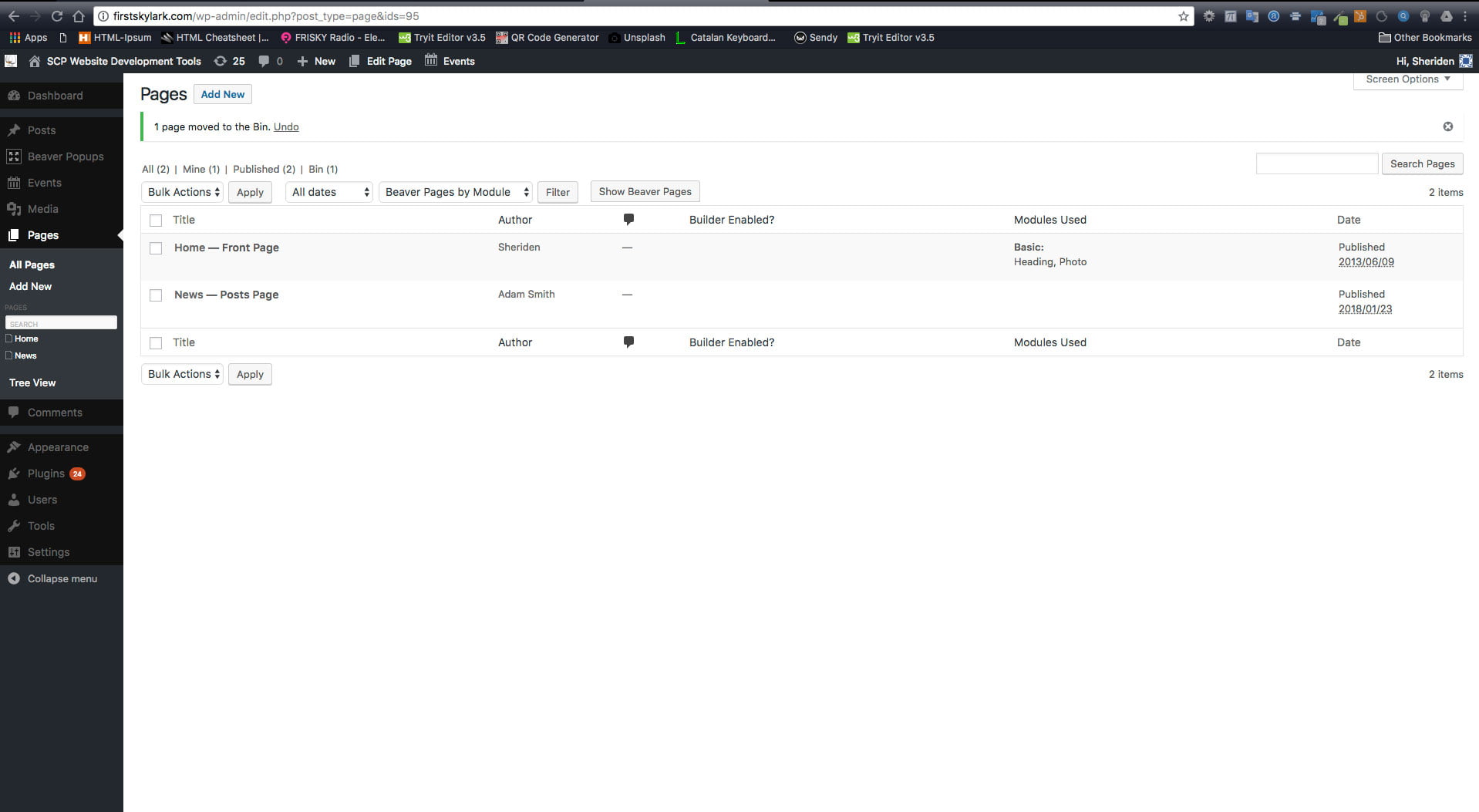The height and width of the screenshot is (812, 1479).
Task: Open the top Bulk Actions dropdown
Action: coord(183,192)
